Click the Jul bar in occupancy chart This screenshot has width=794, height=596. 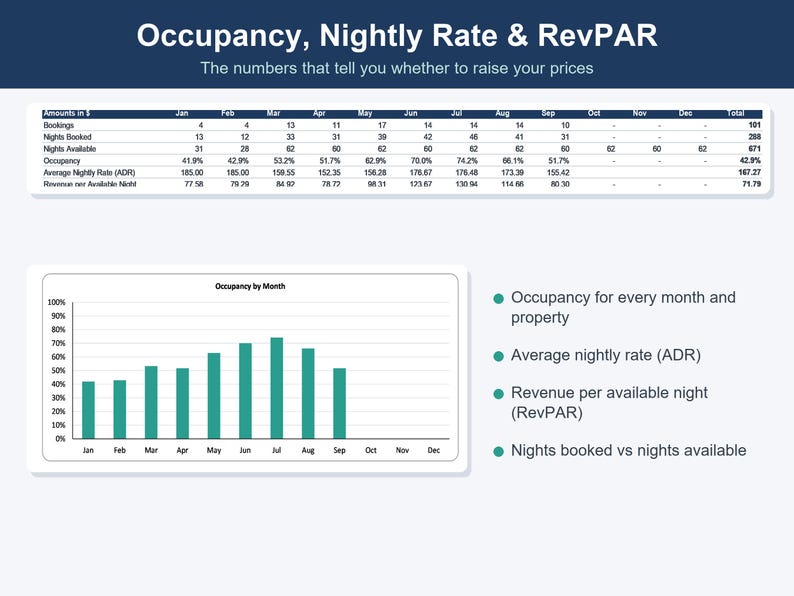point(276,388)
